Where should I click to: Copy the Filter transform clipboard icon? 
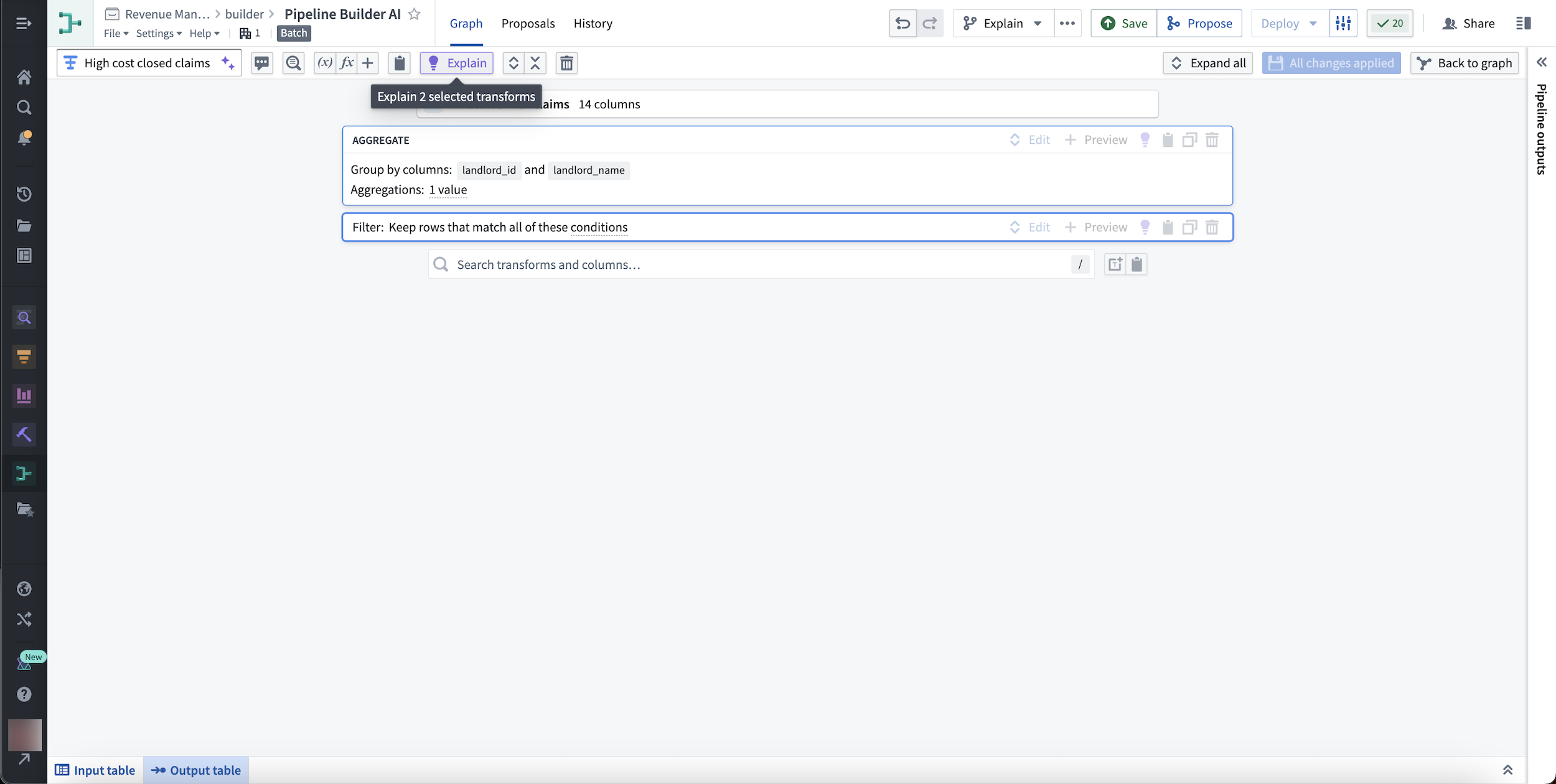tap(1168, 227)
